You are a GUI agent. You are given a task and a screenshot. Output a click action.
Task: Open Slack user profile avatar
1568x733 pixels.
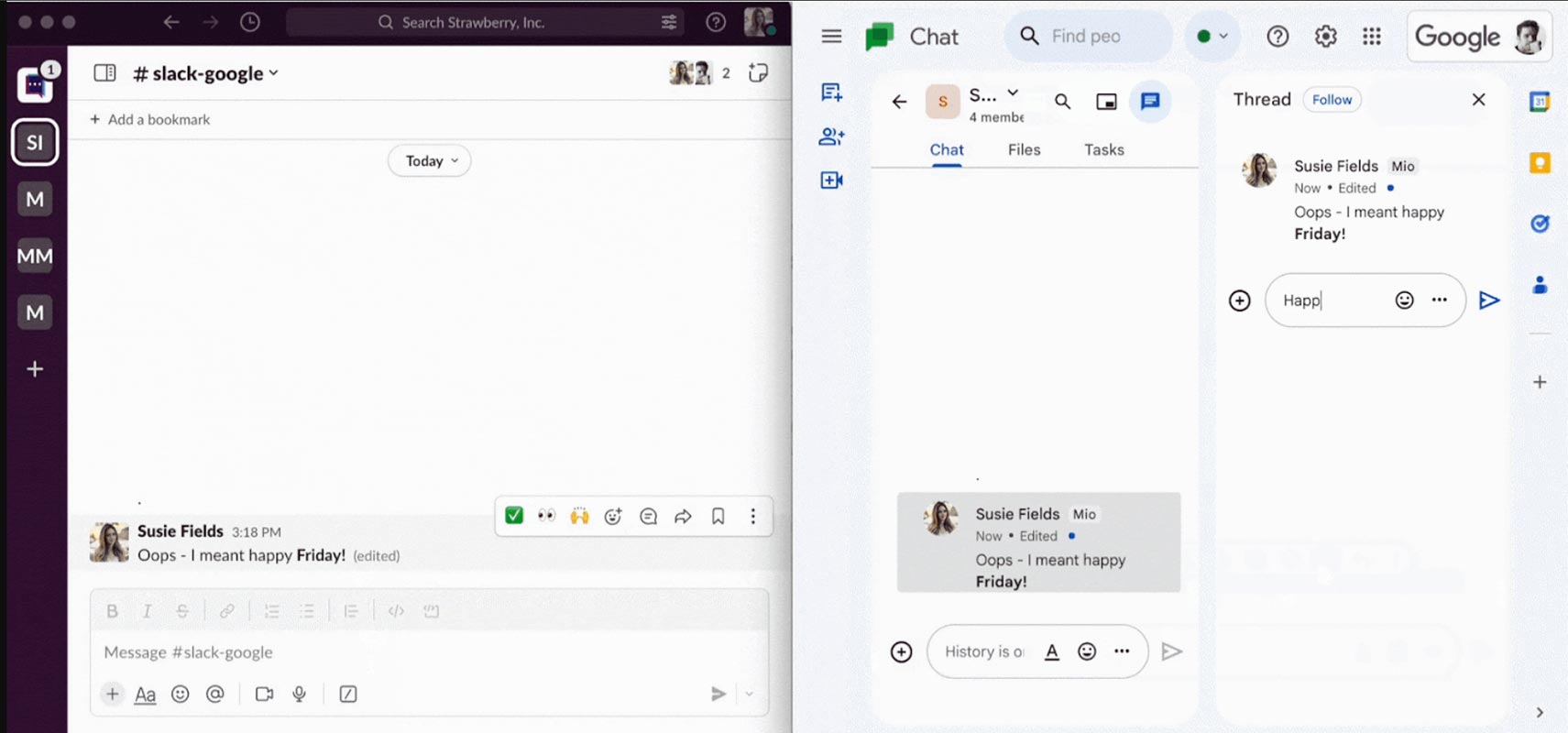click(x=759, y=21)
